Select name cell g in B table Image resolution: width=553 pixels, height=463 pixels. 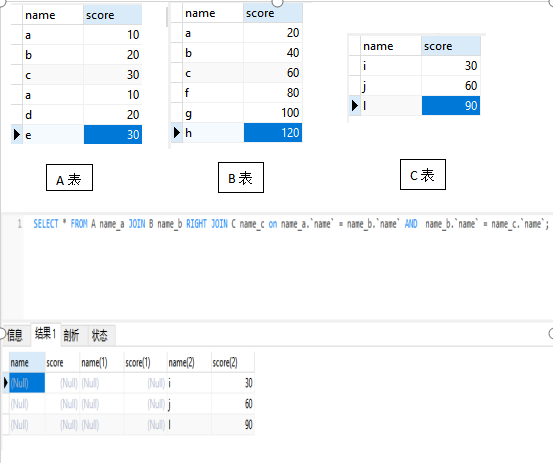click(x=213, y=113)
